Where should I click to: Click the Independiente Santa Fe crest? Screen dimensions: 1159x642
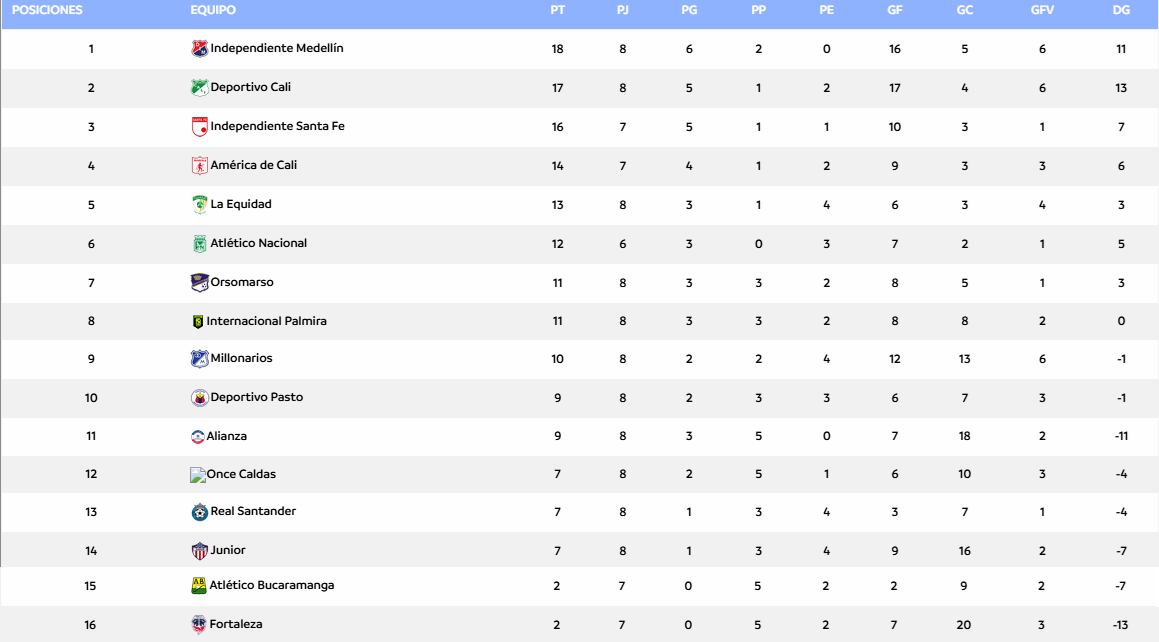pos(199,127)
